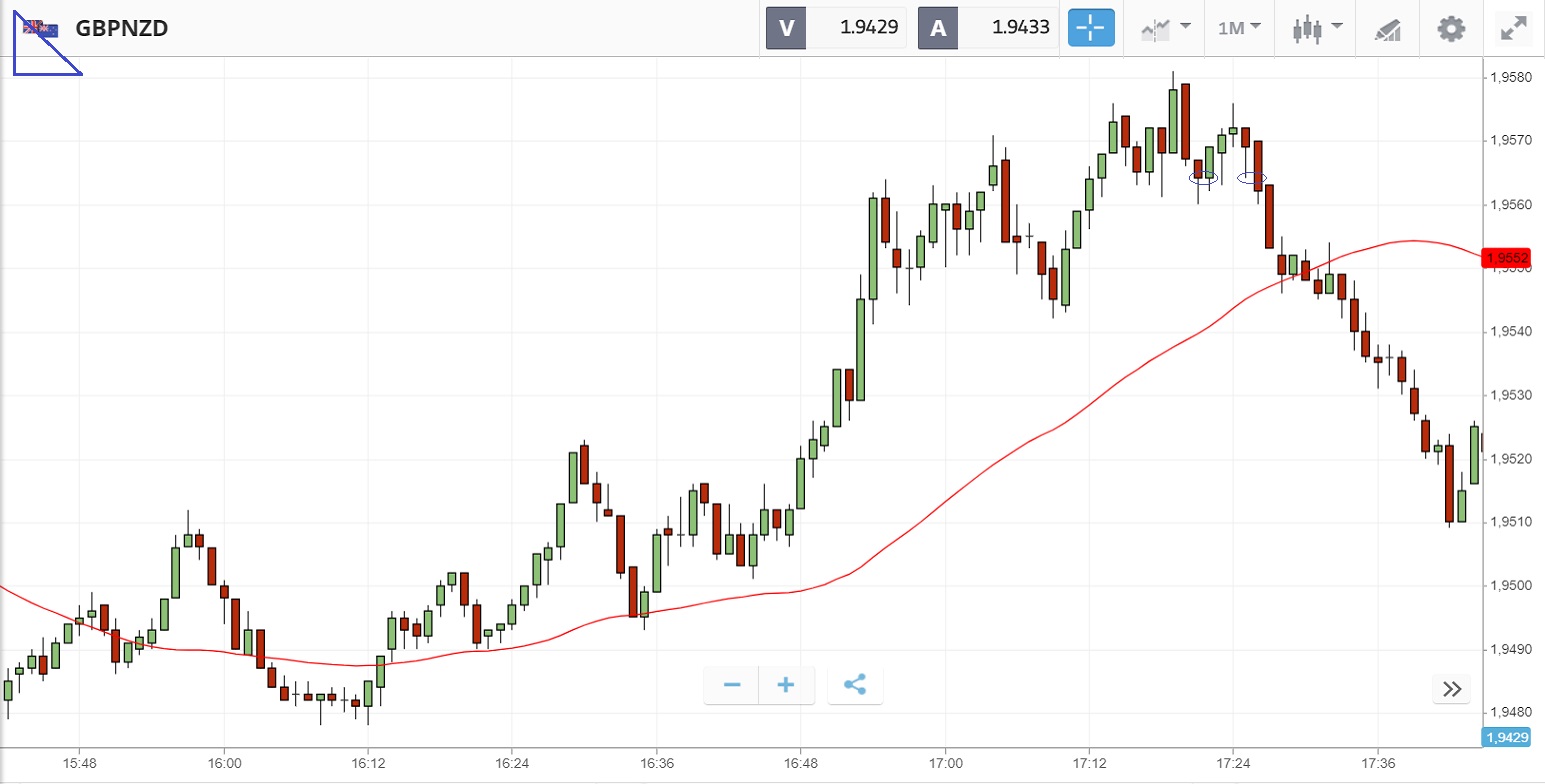Image resolution: width=1545 pixels, height=784 pixels.
Task: Select the 1.9433 buy price field
Action: (x=1008, y=28)
